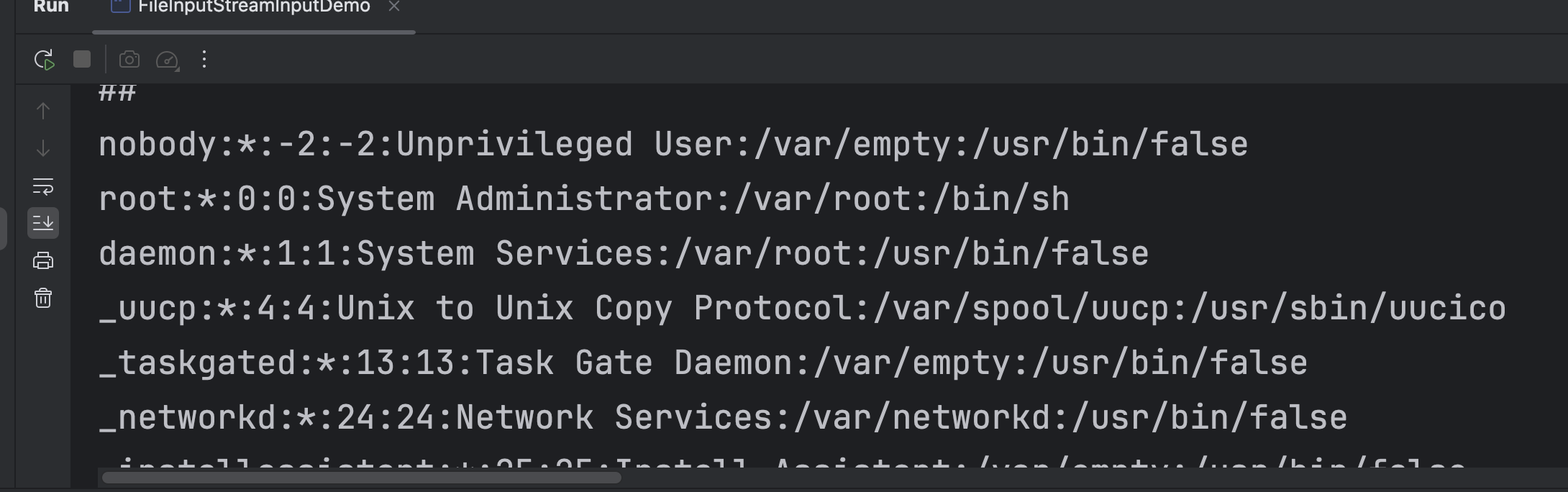1568x492 pixels.
Task: Click the _networkd Network Services line
Action: coord(722,418)
